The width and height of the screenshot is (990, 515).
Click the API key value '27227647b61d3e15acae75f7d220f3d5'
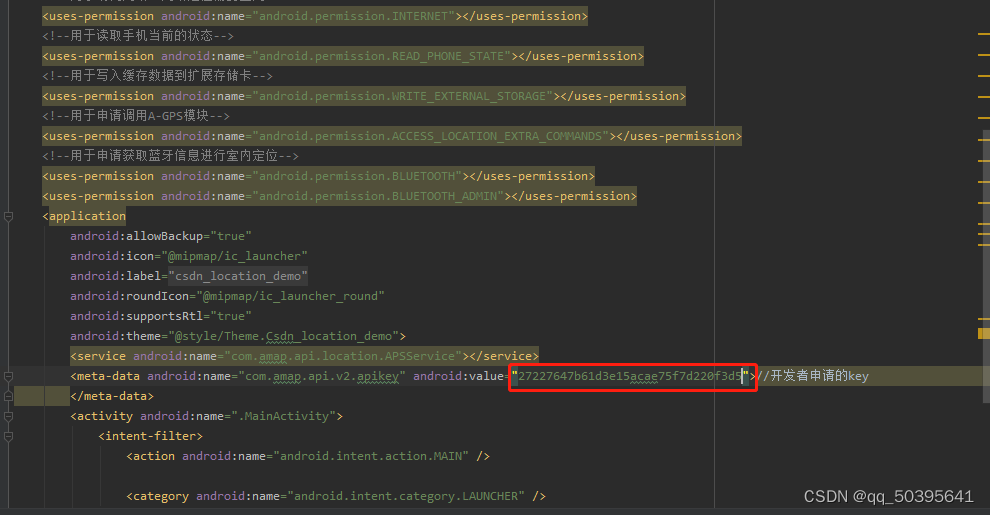629,376
